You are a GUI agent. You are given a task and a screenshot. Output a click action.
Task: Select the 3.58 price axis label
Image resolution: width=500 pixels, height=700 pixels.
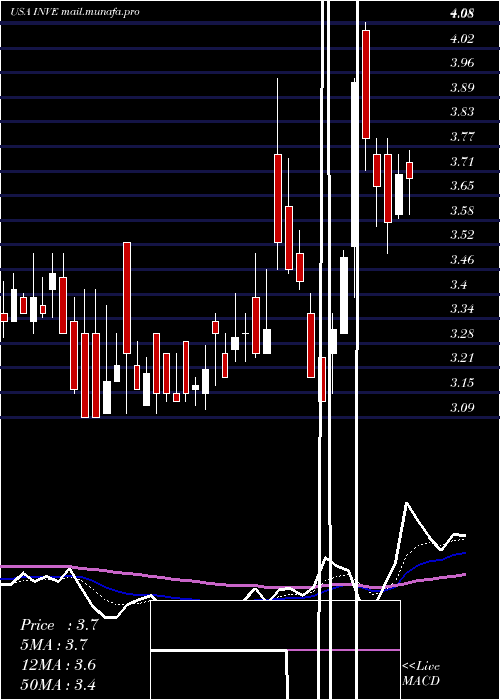click(x=462, y=210)
